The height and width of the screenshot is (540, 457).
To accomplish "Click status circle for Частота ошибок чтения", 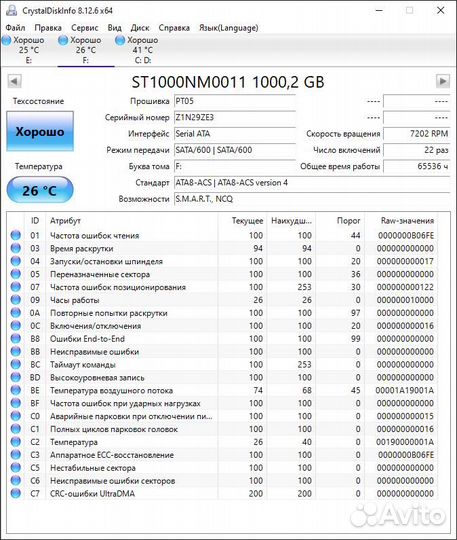I will [15, 235].
